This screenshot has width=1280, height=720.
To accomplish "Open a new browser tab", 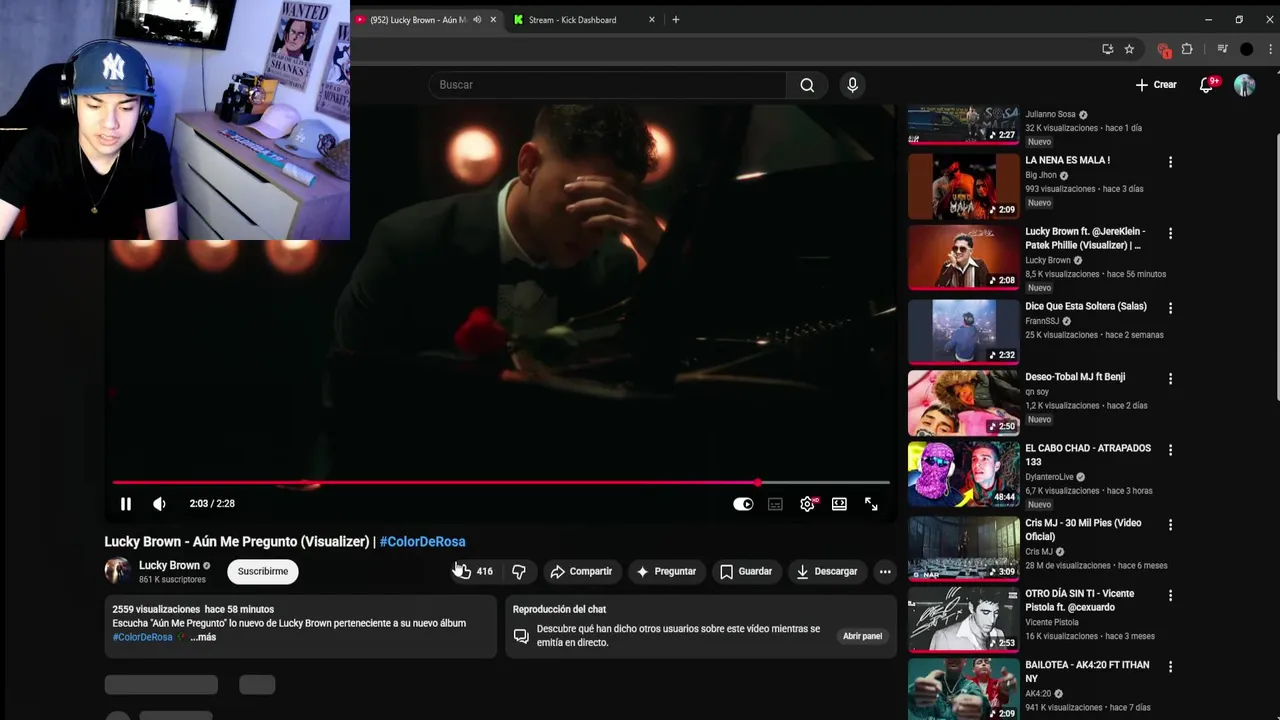I will point(676,20).
